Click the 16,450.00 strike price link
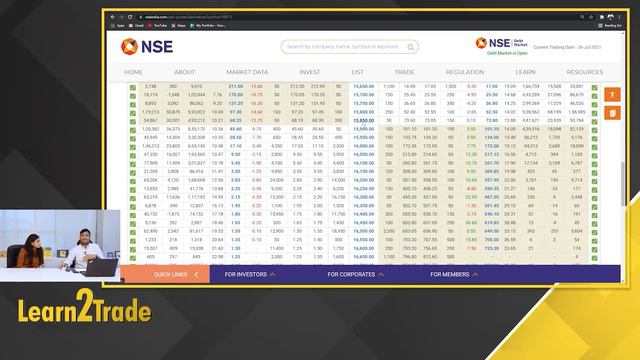 364,222
